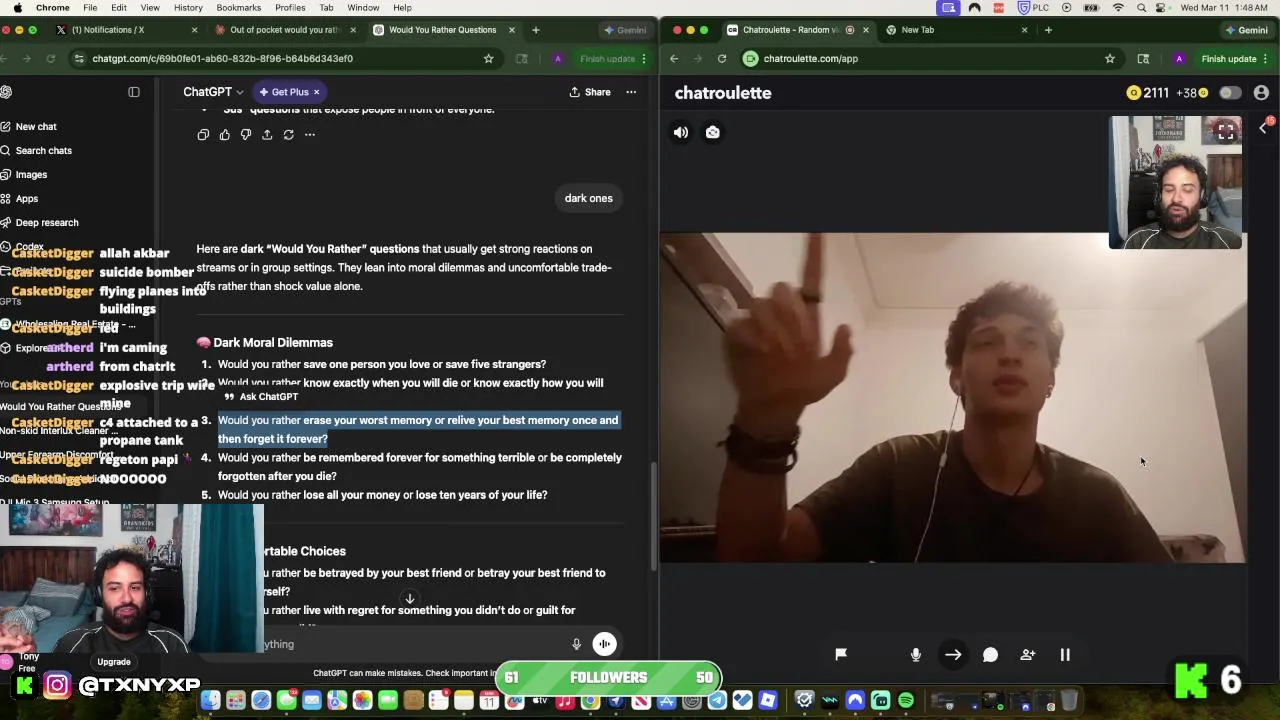Click the 2111 coin balance
Screen dimensions: 1280x720
coord(1148,93)
